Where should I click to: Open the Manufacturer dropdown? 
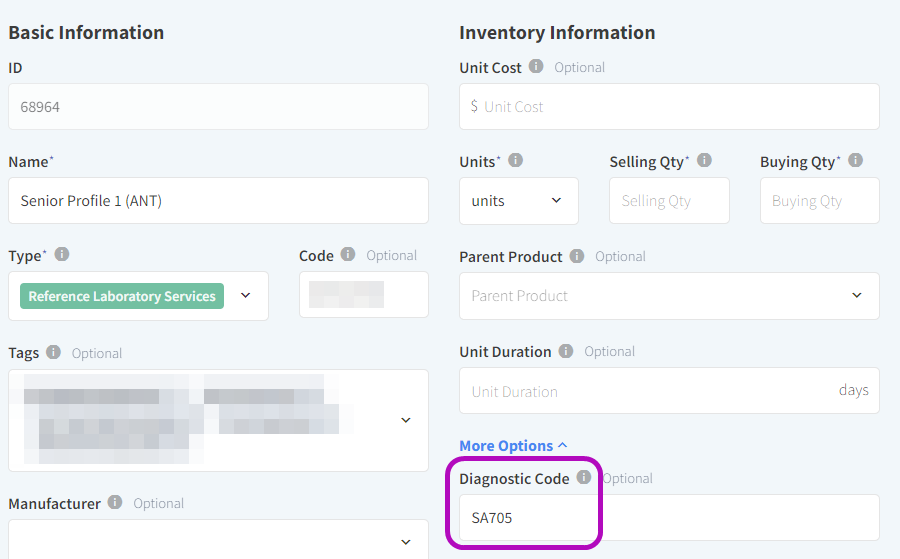pos(406,541)
